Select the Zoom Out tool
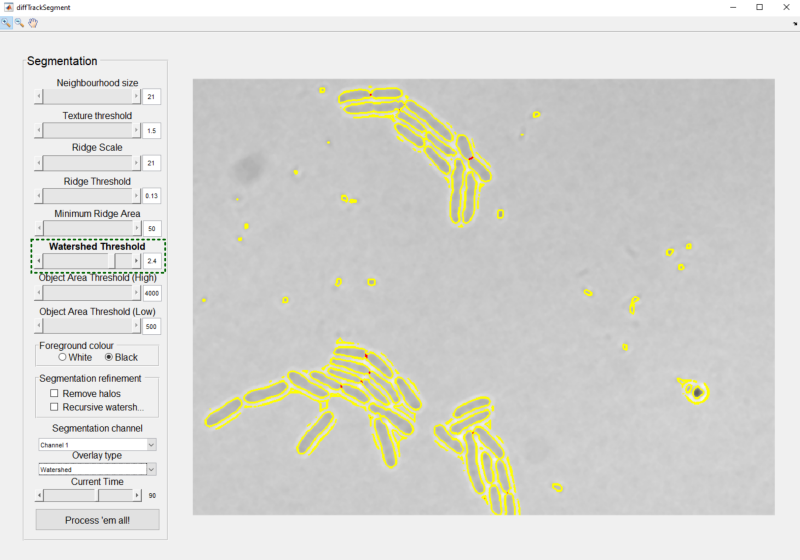 click(19, 23)
